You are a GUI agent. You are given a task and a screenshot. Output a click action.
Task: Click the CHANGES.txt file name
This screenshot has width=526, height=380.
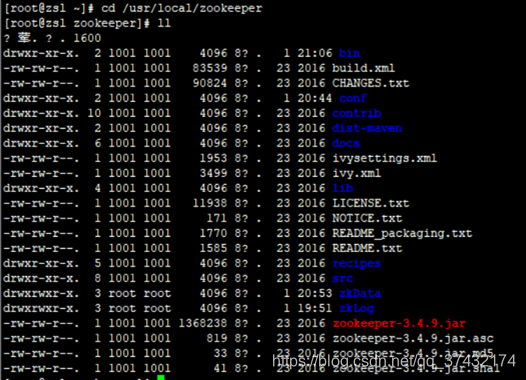pos(370,83)
